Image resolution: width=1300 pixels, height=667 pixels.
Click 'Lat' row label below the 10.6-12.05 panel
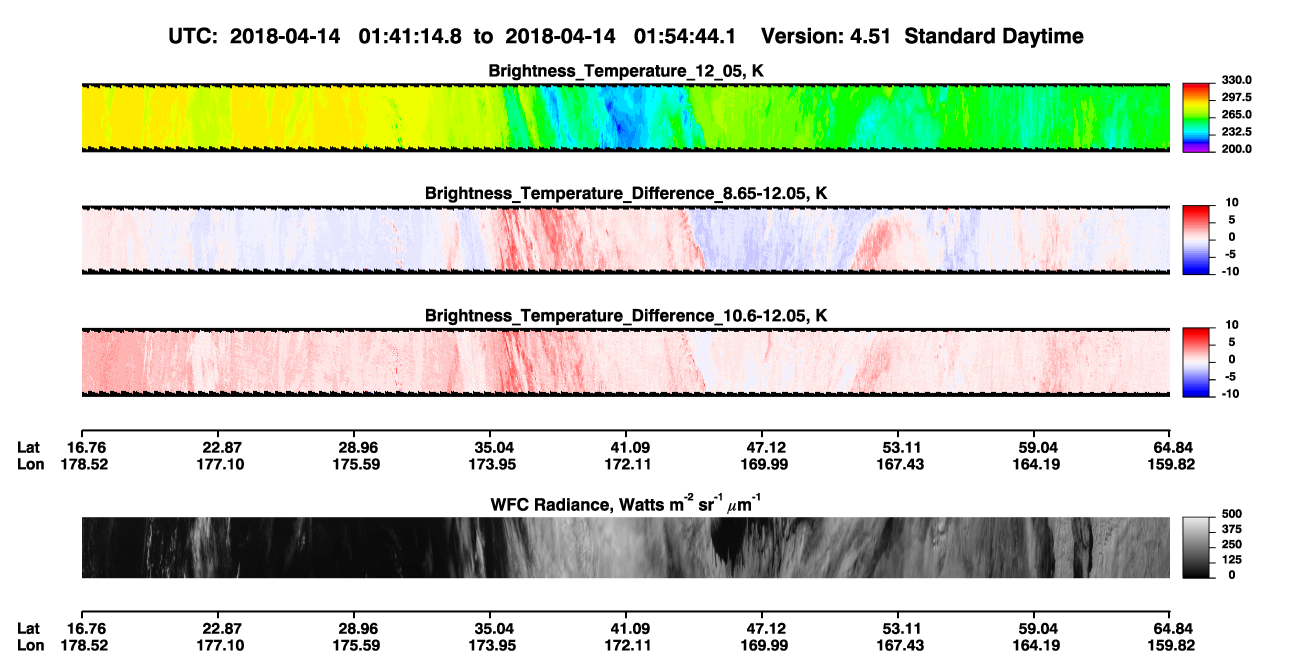click(28, 447)
